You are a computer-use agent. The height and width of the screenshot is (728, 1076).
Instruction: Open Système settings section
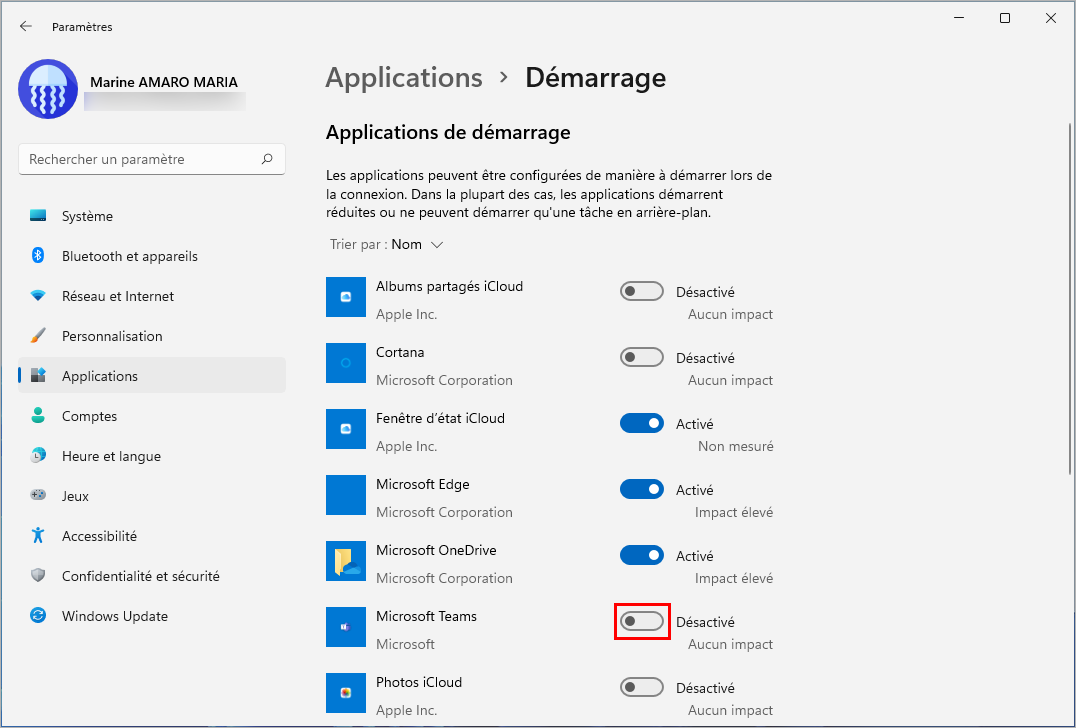click(152, 216)
